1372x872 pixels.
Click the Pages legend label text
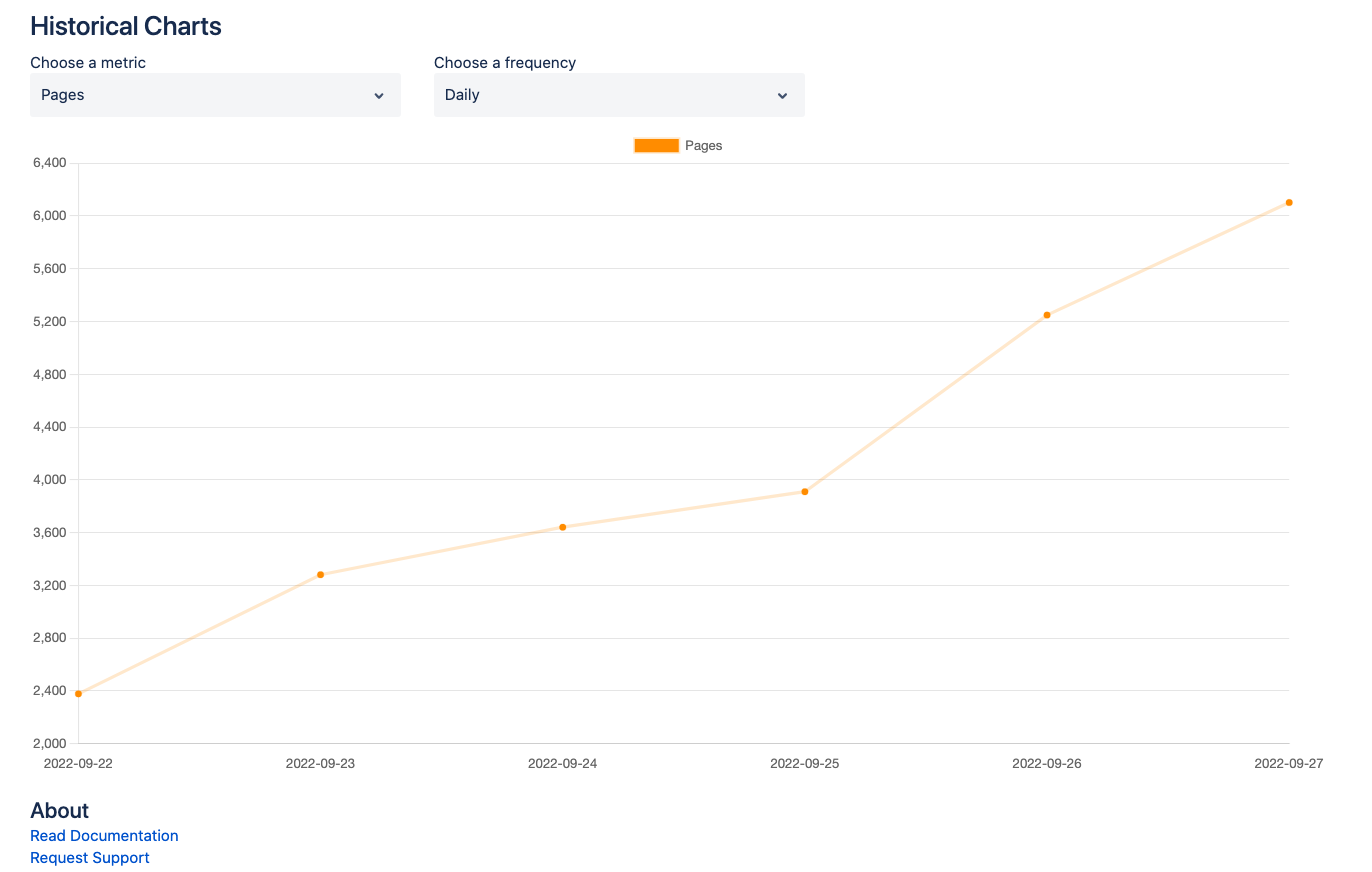[x=703, y=146]
